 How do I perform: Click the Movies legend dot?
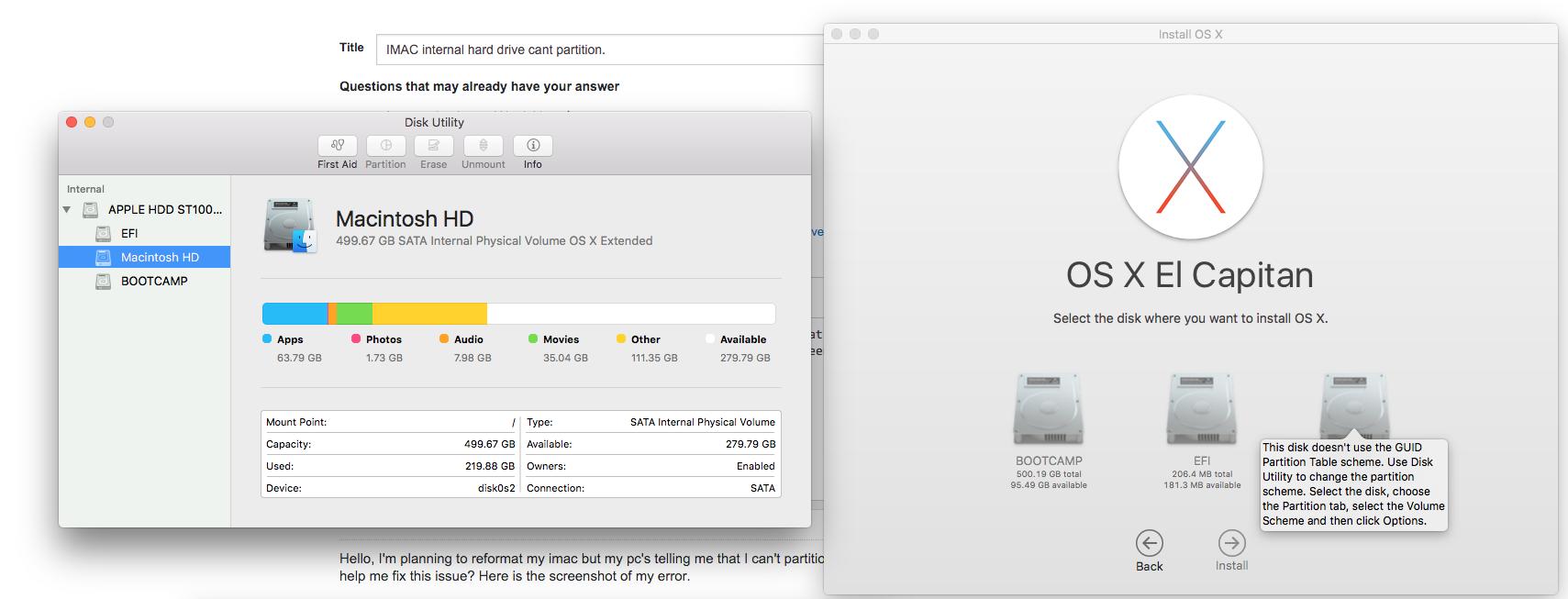coord(533,338)
